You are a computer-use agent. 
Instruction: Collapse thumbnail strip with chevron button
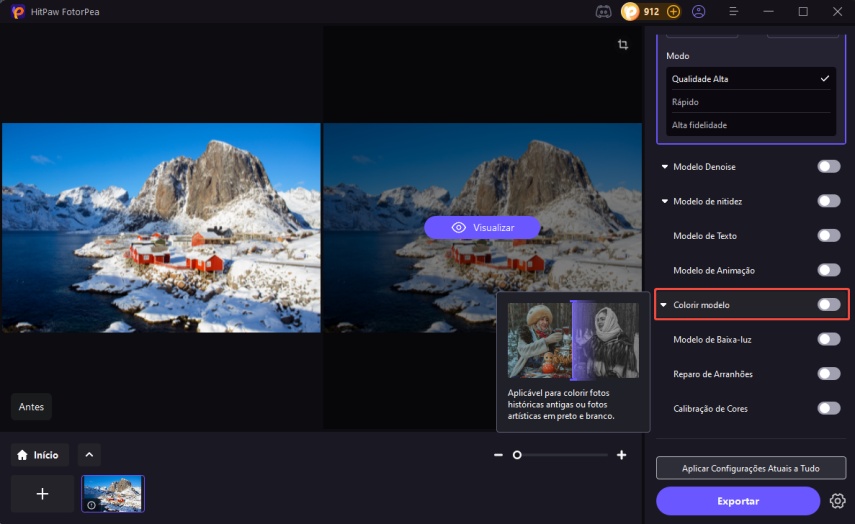(x=89, y=455)
